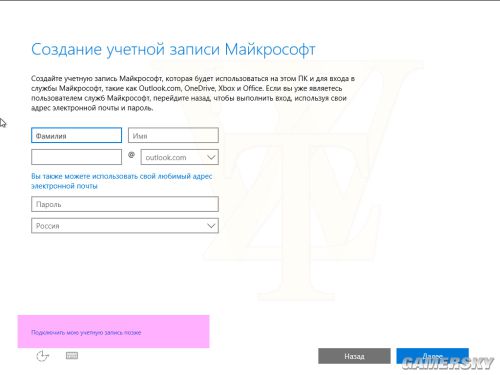Focus the email username field before @
This screenshot has width=500, height=375.
click(x=76, y=157)
